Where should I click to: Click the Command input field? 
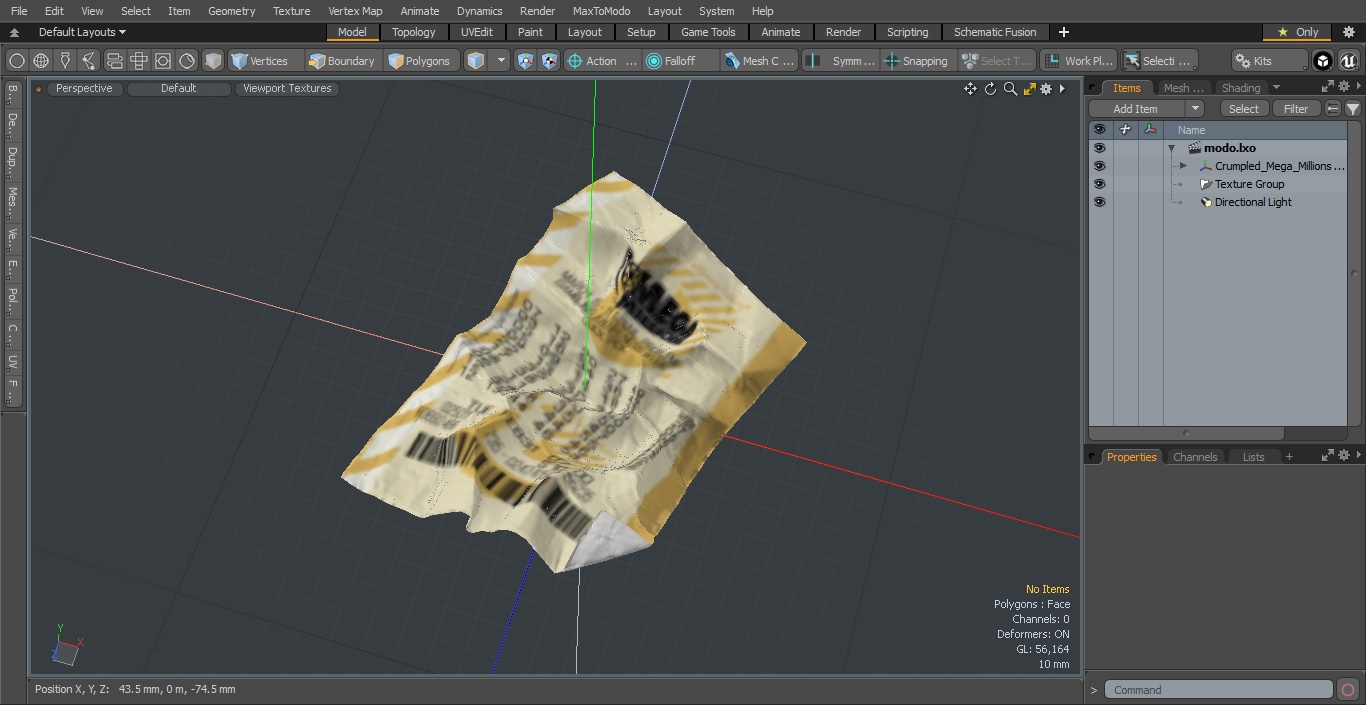click(x=1219, y=690)
